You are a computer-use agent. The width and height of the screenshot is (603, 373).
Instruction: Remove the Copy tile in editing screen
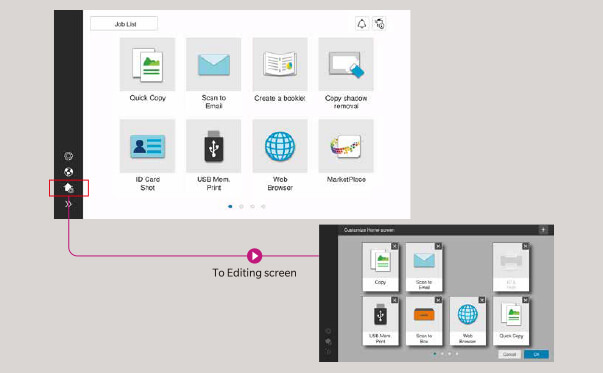point(395,246)
